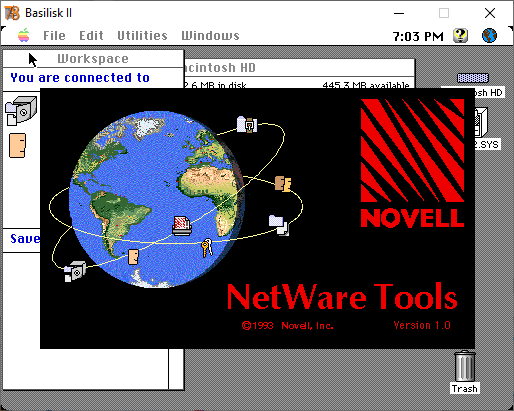Open the Apple menu
The image size is (514, 411).
pos(24,35)
